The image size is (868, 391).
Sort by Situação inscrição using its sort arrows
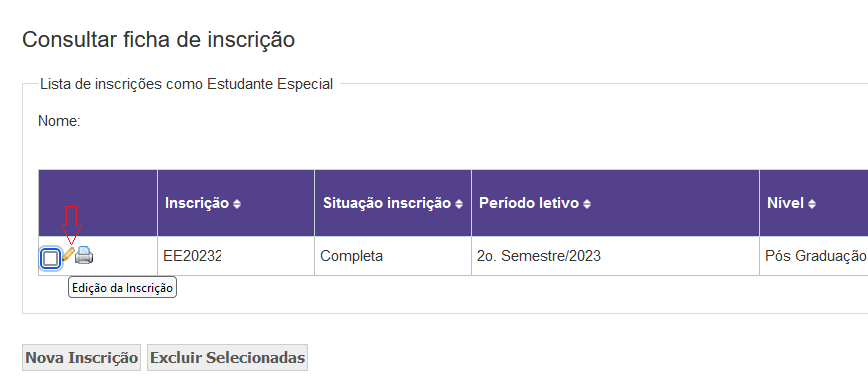(459, 204)
